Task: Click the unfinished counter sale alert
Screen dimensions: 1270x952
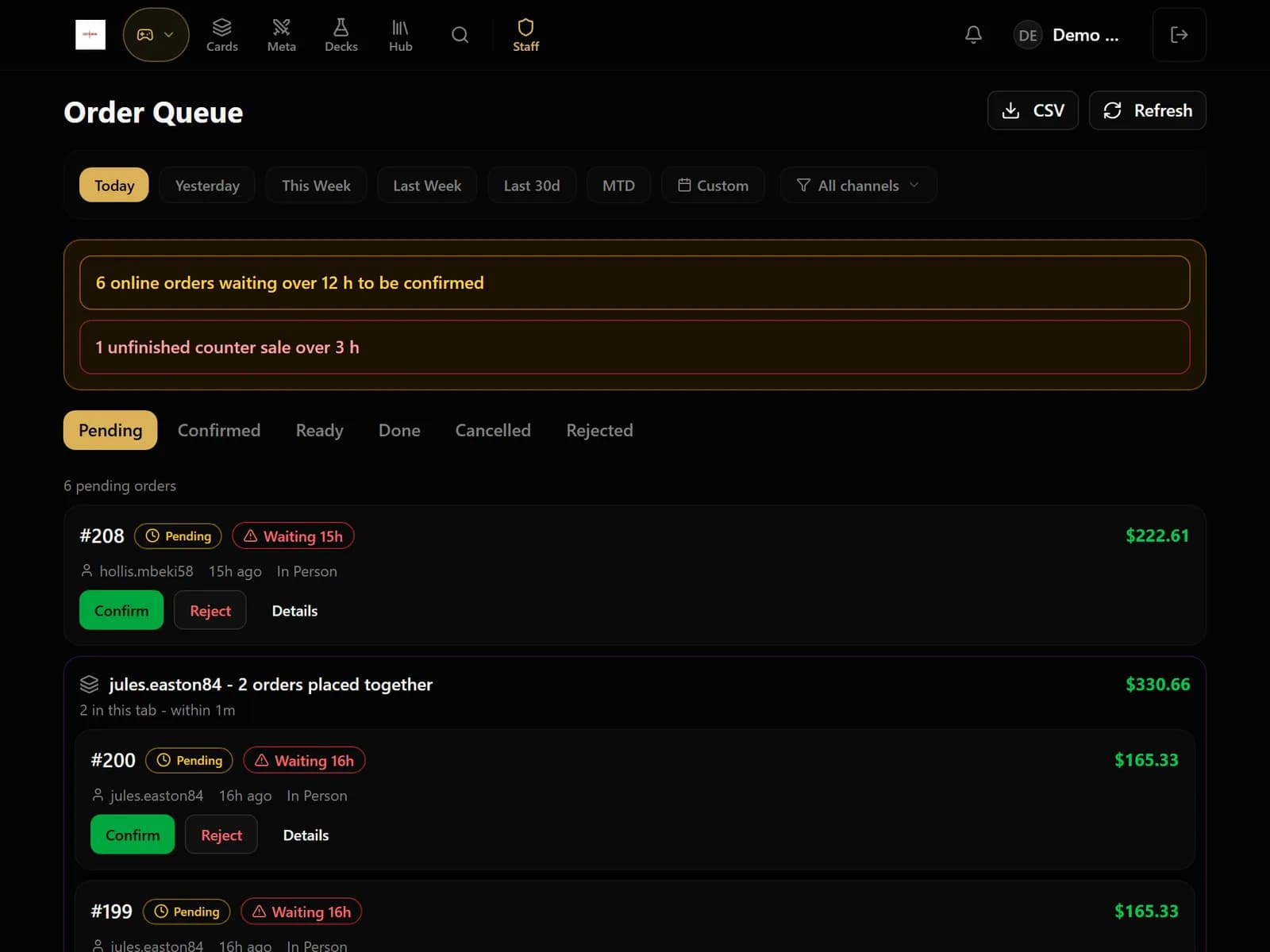Action: click(x=634, y=347)
